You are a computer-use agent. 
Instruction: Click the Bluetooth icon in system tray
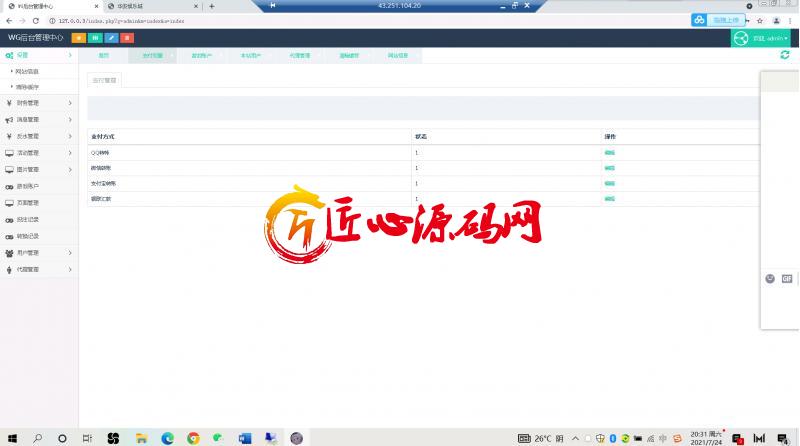[x=613, y=438]
